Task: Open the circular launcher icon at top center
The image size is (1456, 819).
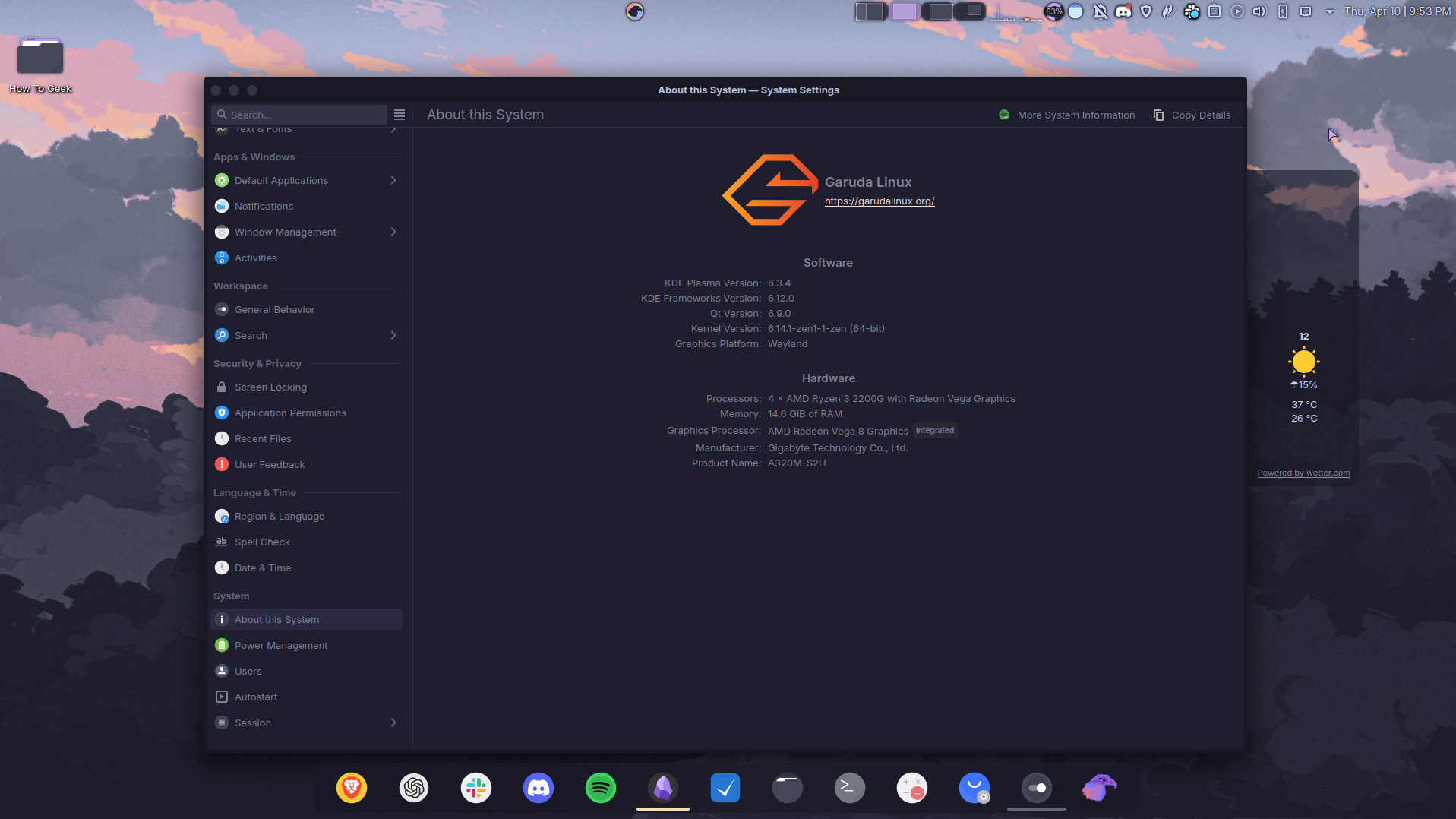Action: pyautogui.click(x=635, y=11)
